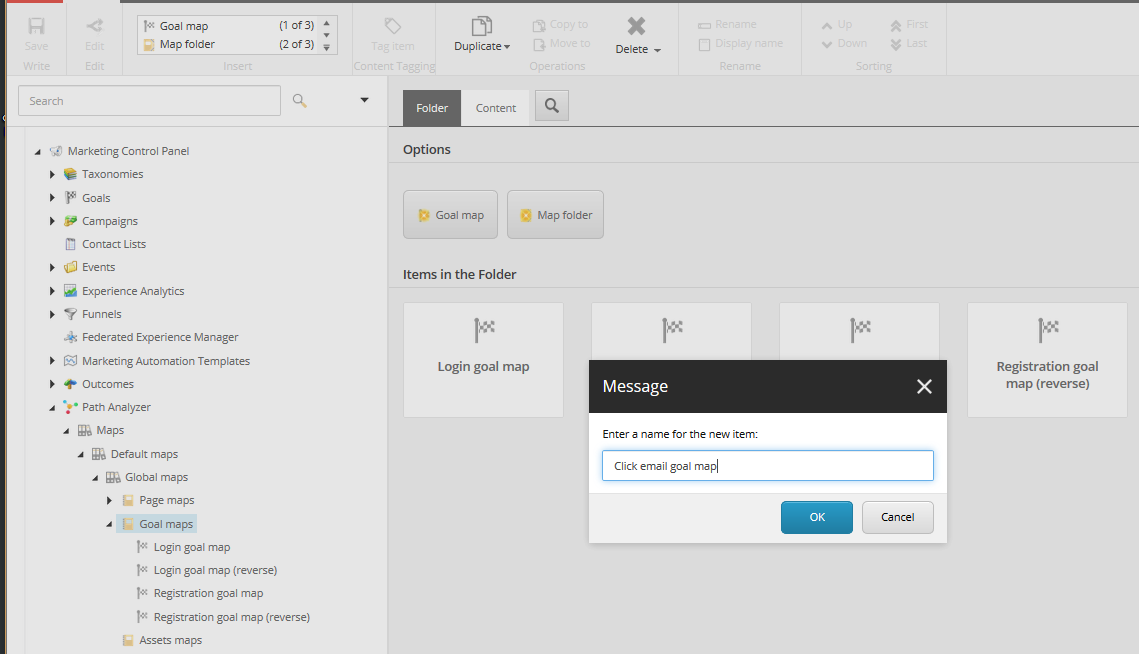Image resolution: width=1139 pixels, height=654 pixels.
Task: Collapse the Path Analyzer node
Action: (52, 408)
